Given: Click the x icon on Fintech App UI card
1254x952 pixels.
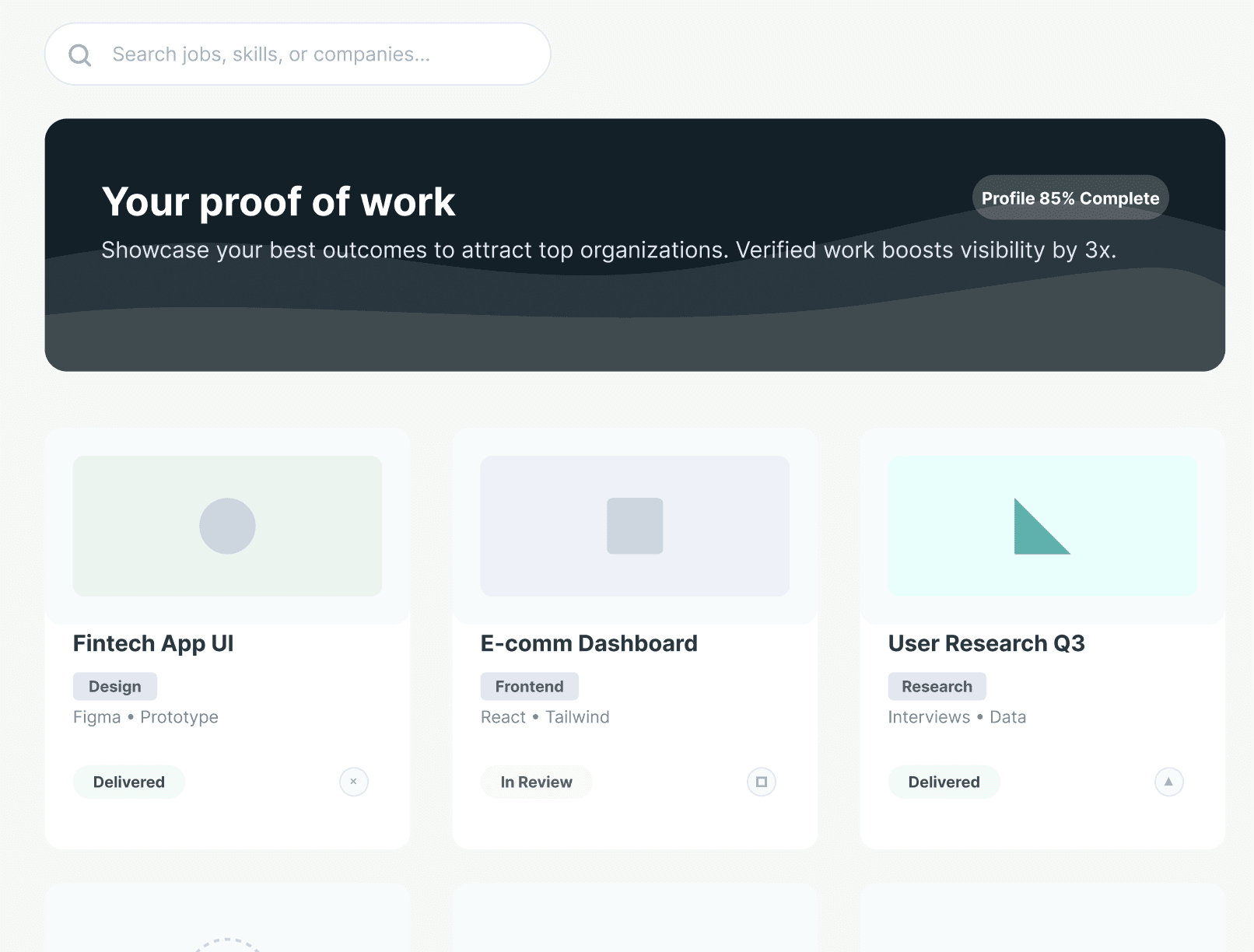Looking at the screenshot, I should pyautogui.click(x=354, y=782).
